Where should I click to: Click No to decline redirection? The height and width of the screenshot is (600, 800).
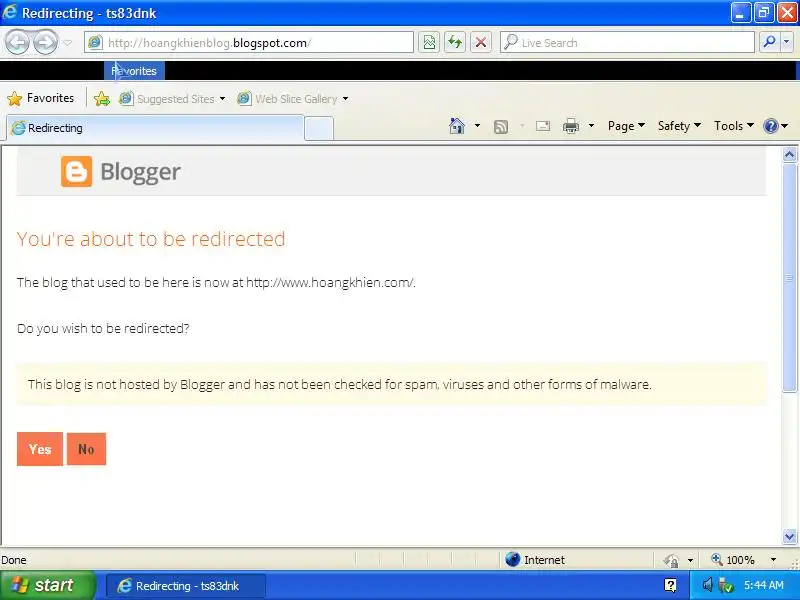pyautogui.click(x=86, y=449)
